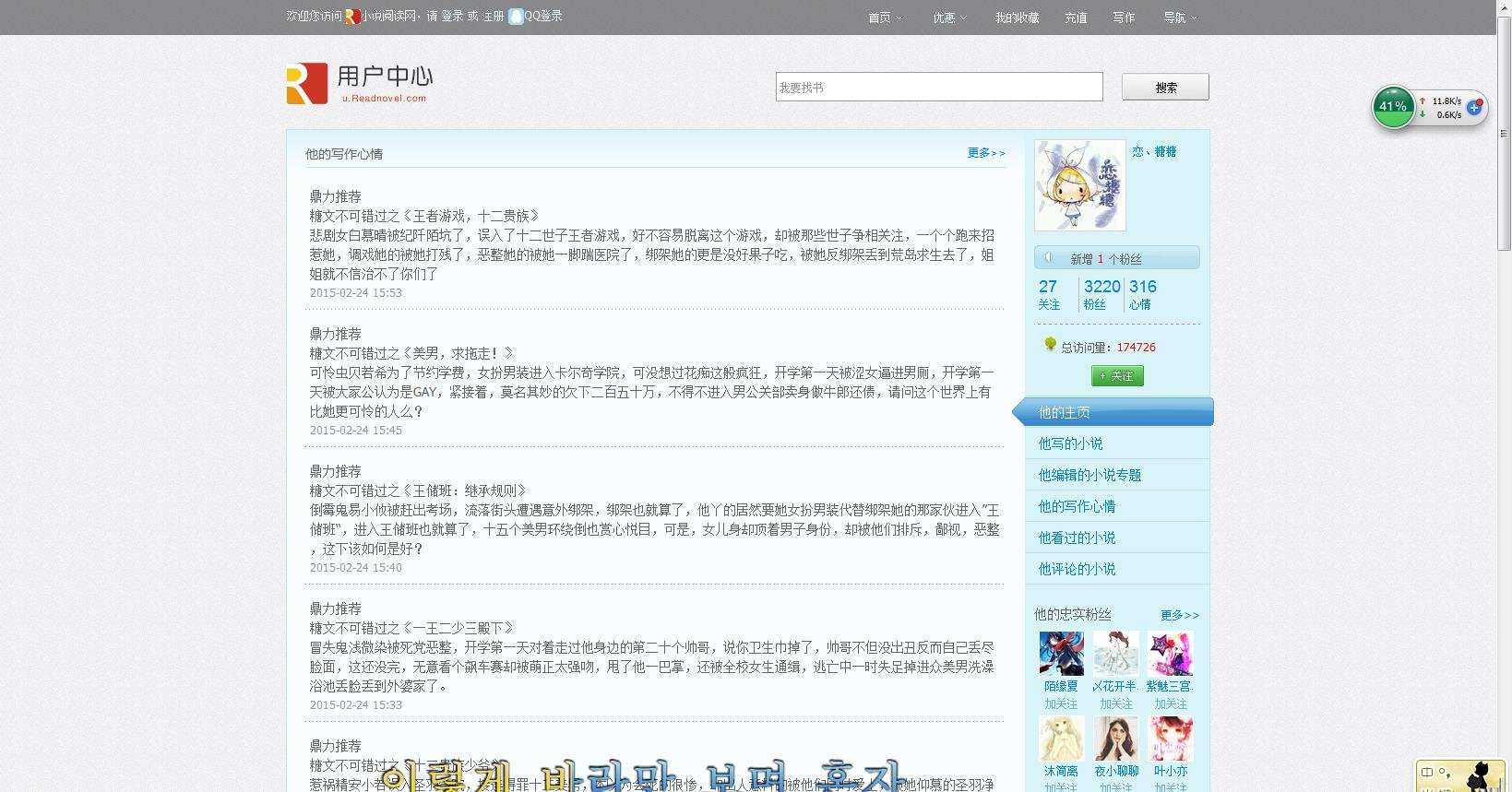
Task: Click timestamp 2015-02-24 15:40
Action: click(x=356, y=568)
